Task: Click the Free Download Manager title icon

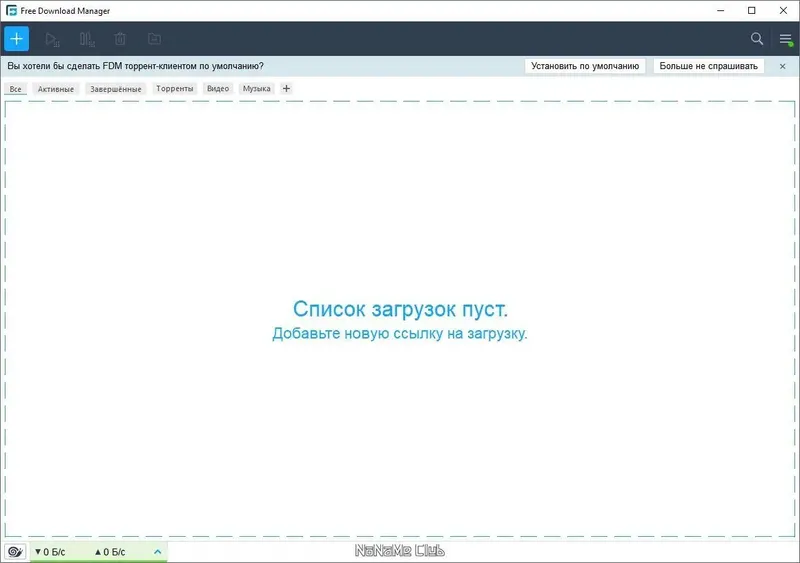Action: (11, 11)
